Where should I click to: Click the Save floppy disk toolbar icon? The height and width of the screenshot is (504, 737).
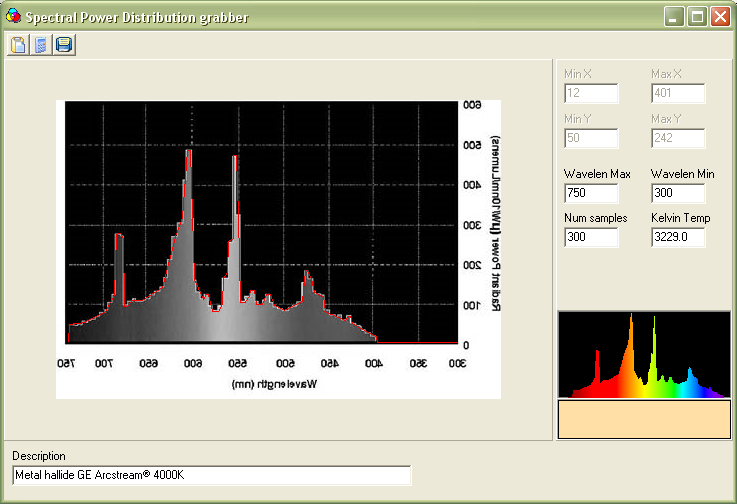click(x=64, y=45)
